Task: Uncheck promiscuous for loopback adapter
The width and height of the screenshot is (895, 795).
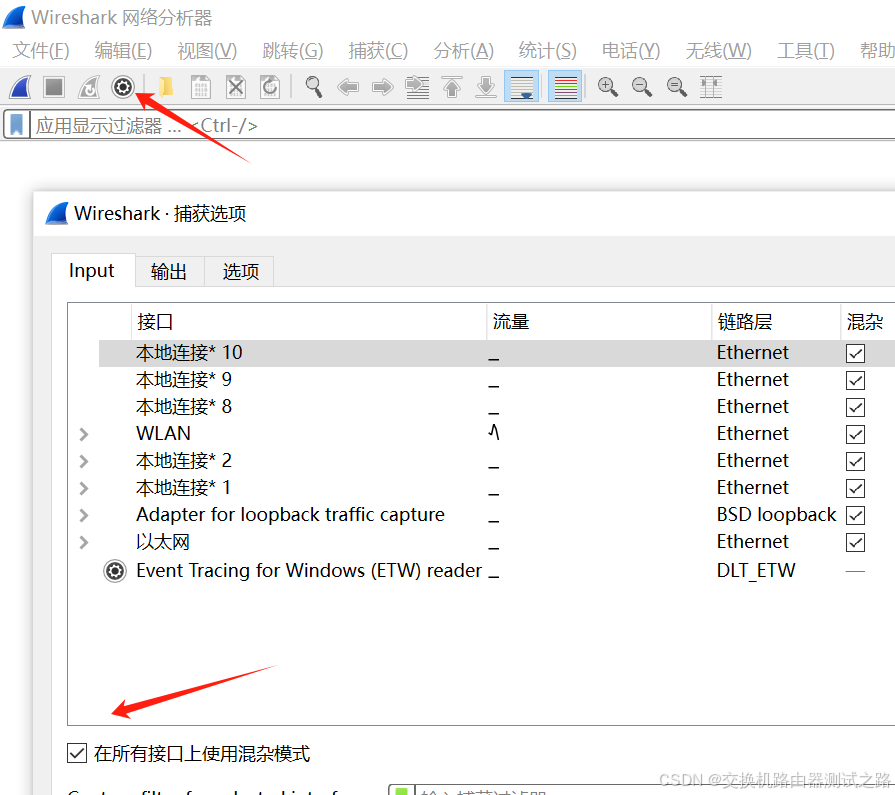Action: click(855, 515)
